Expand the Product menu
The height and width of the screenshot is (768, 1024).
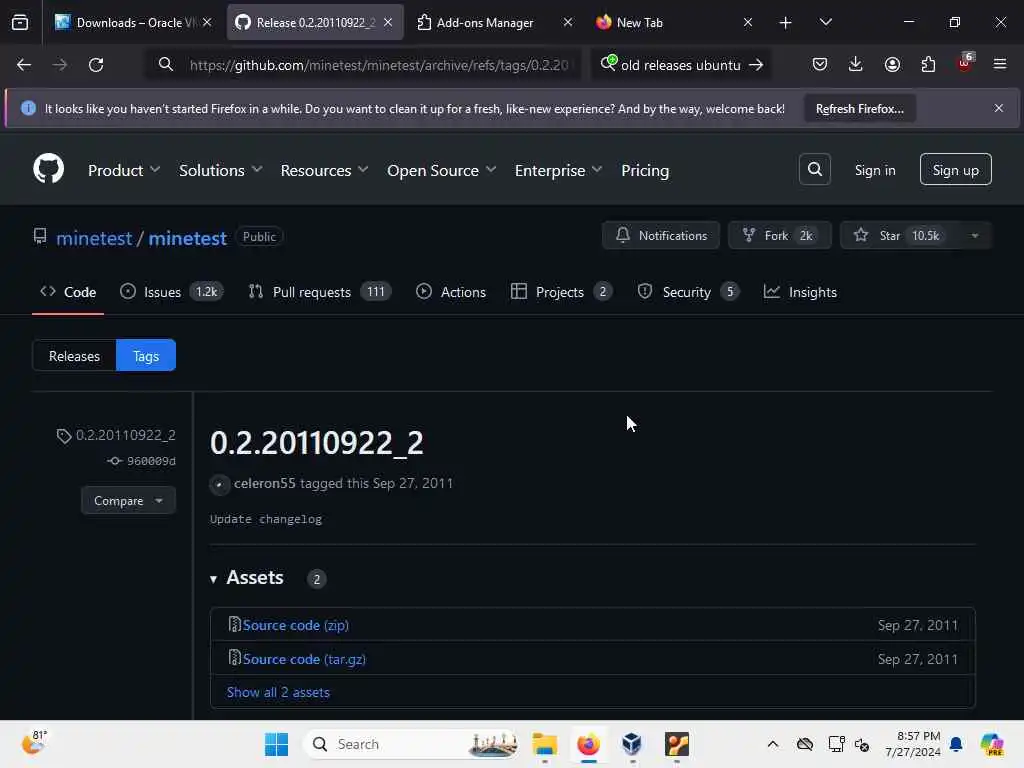click(x=123, y=170)
